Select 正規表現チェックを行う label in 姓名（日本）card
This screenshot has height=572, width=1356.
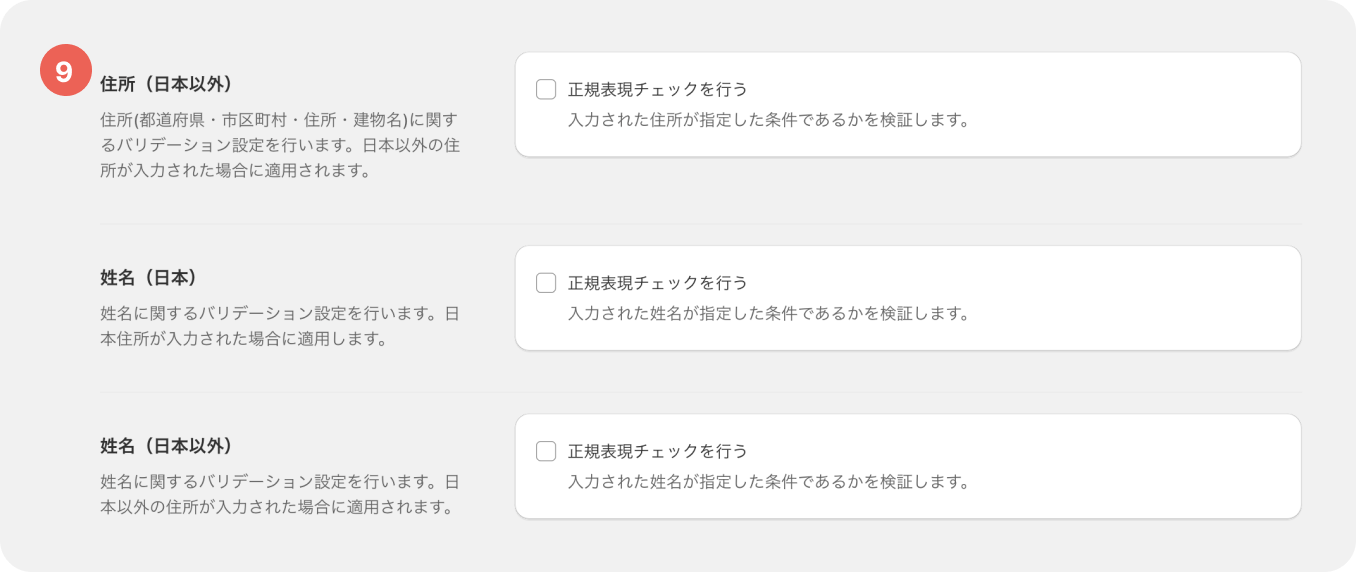tap(658, 283)
